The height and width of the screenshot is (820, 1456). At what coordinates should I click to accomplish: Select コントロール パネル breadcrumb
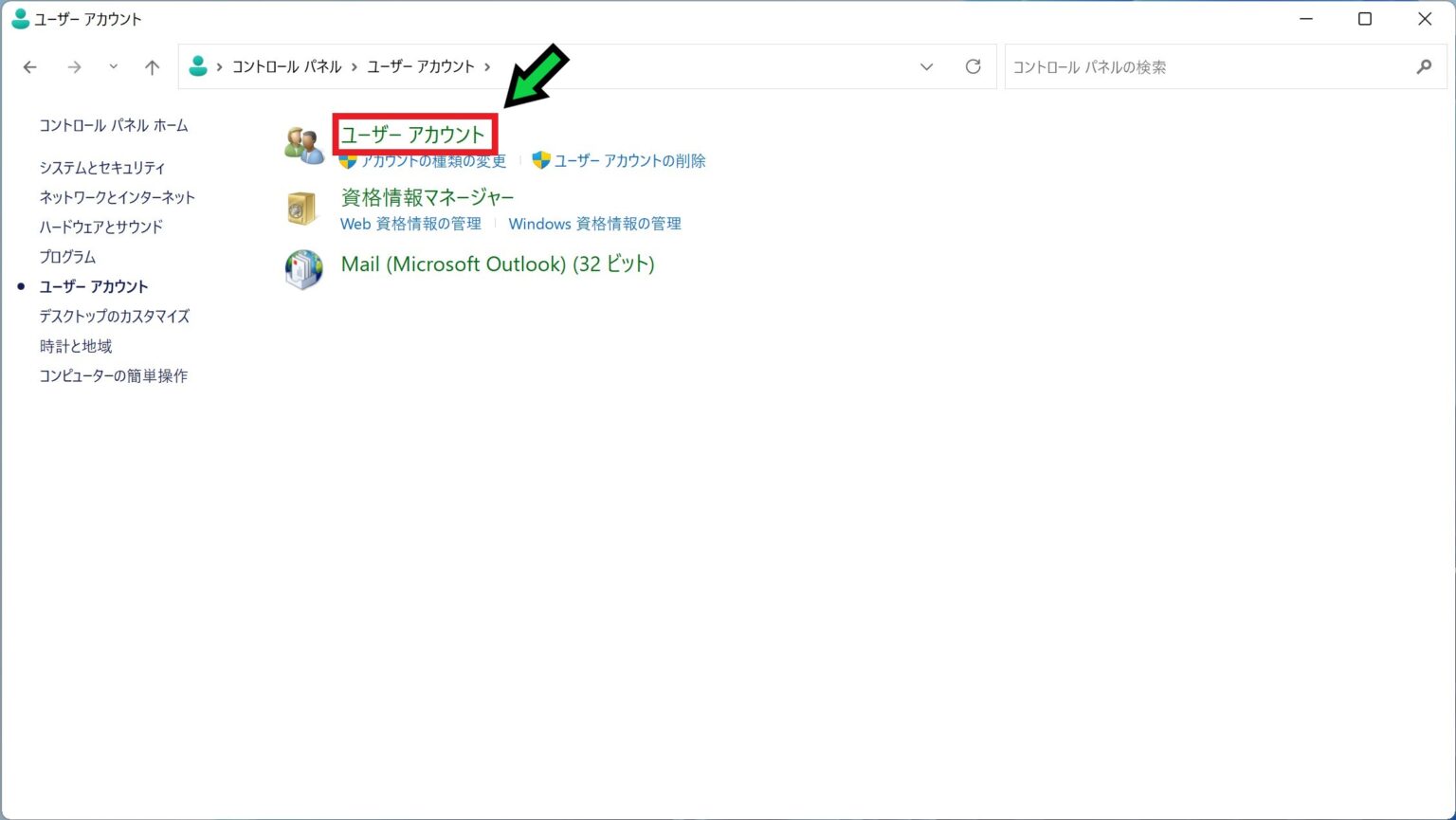[286, 66]
